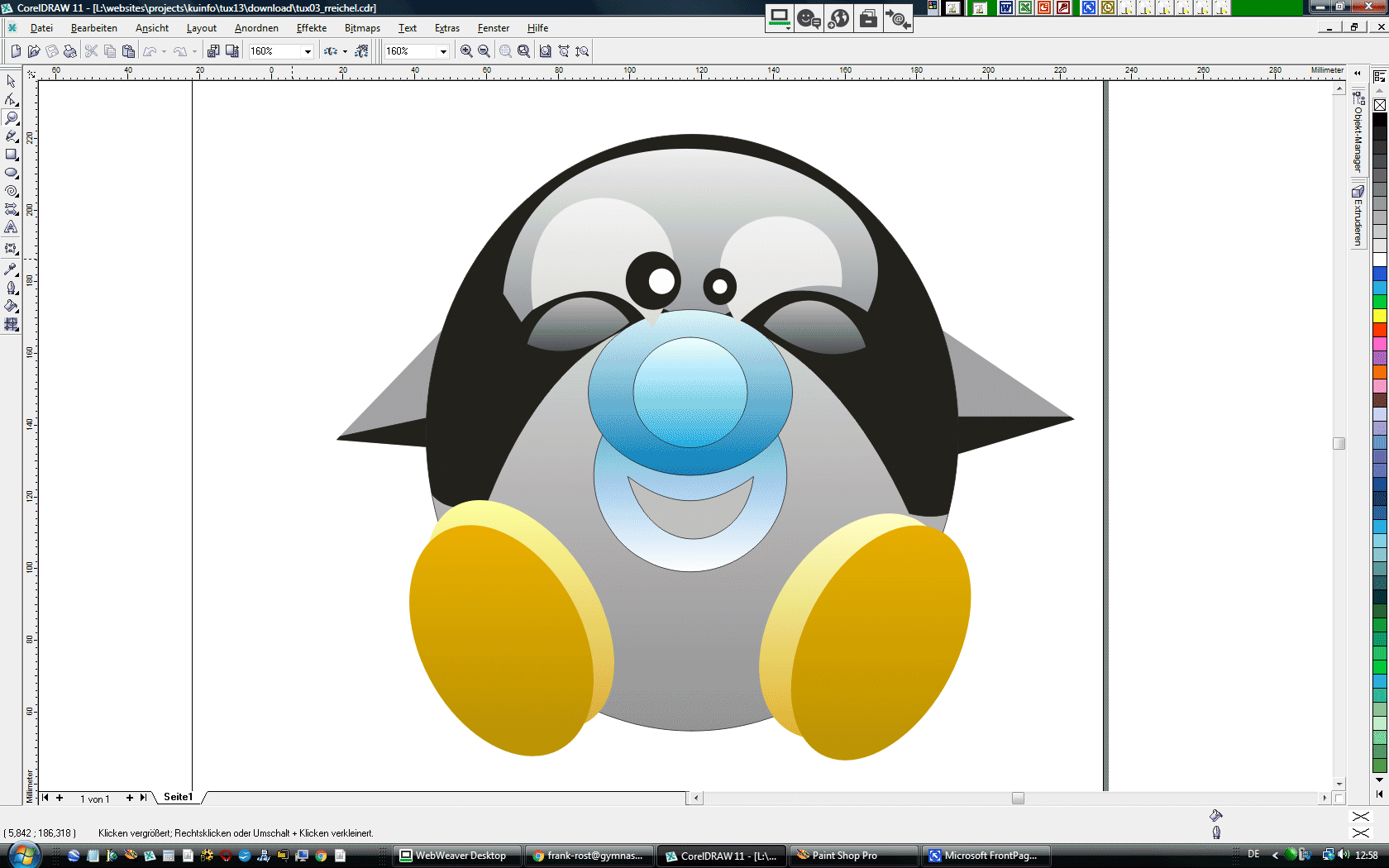1389x868 pixels.
Task: Click the Zoom to Page icon
Action: [x=546, y=51]
